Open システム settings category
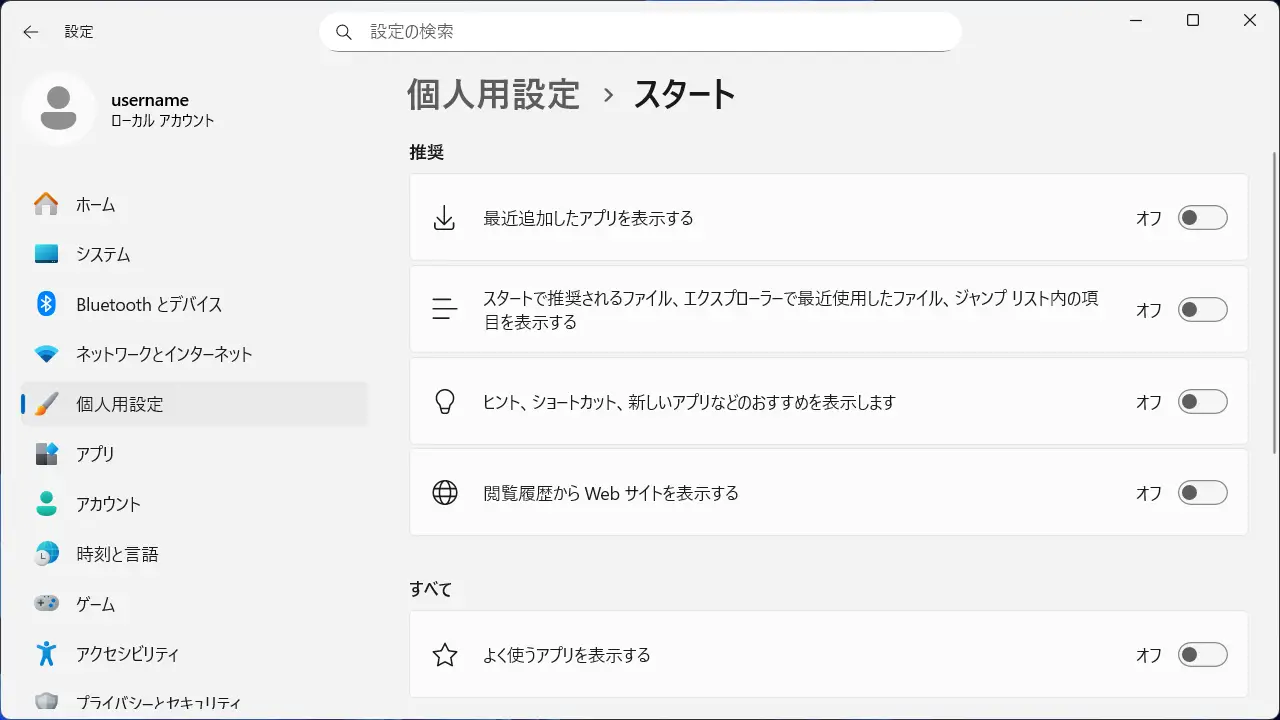The width and height of the screenshot is (1280, 720). click(103, 254)
